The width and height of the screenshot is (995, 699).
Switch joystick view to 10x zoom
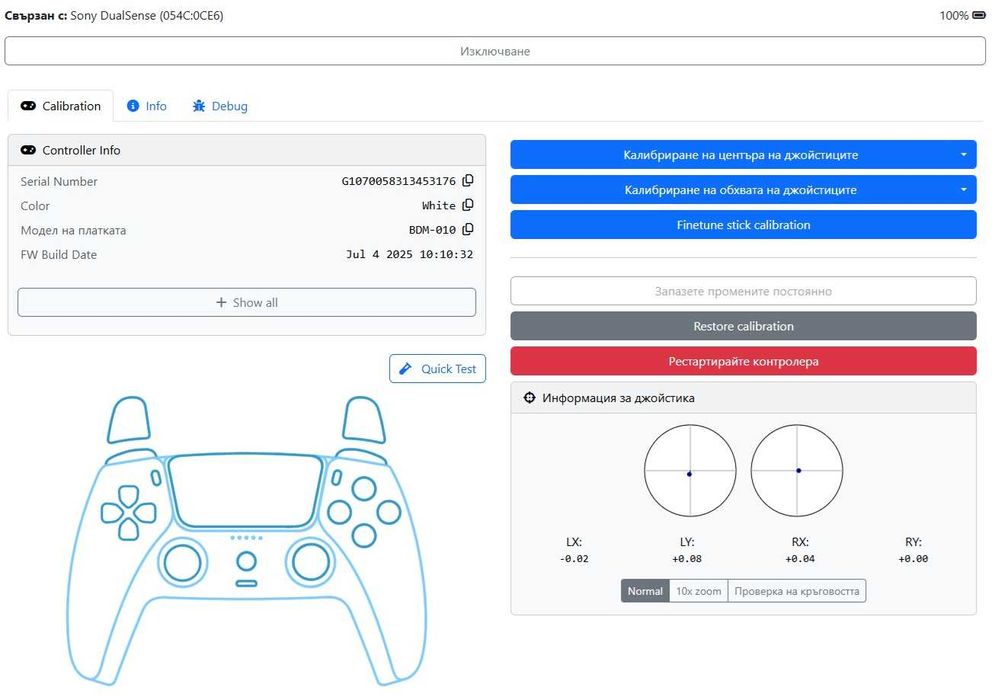click(x=698, y=591)
